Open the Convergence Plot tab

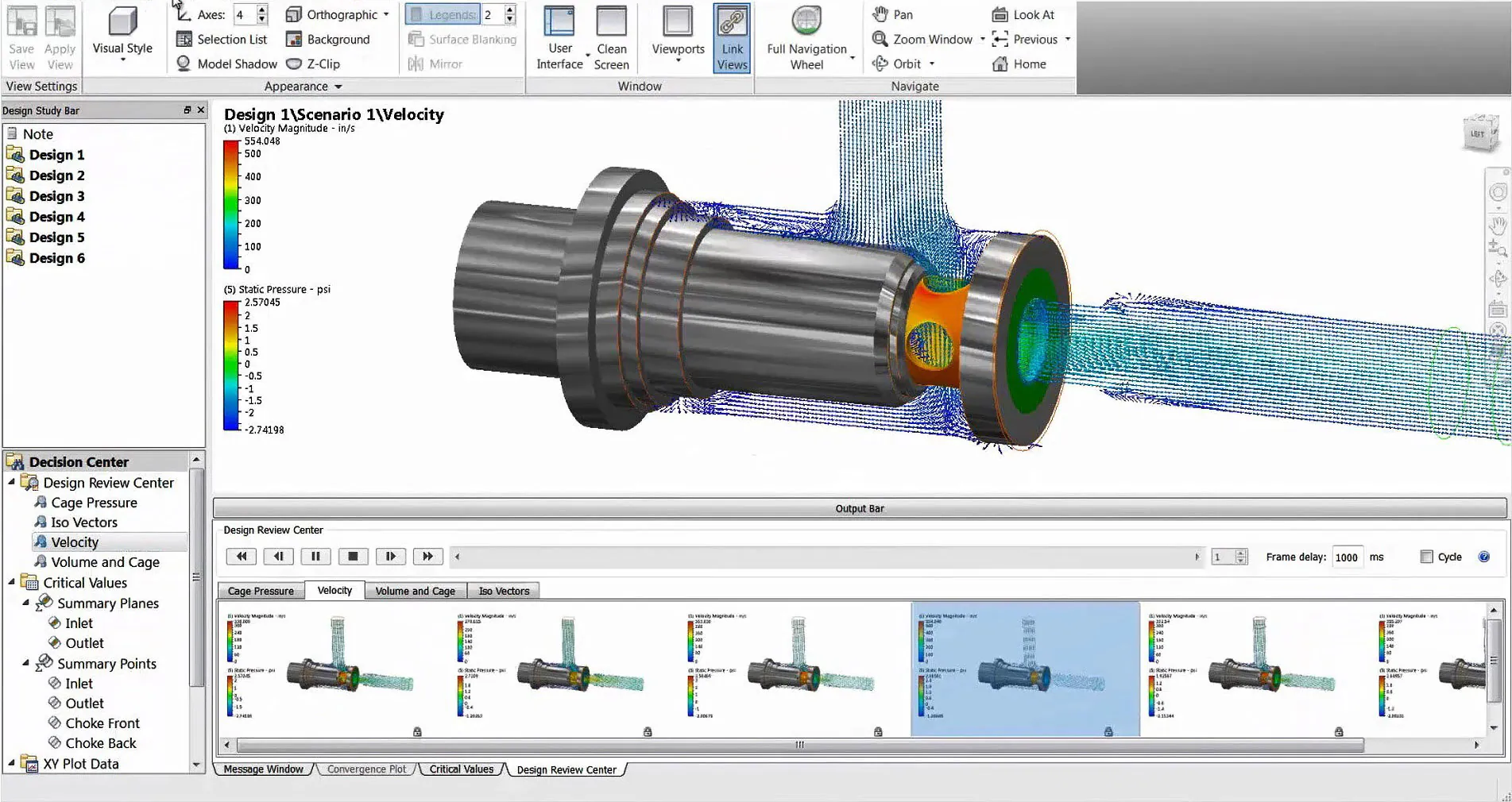[x=365, y=769]
